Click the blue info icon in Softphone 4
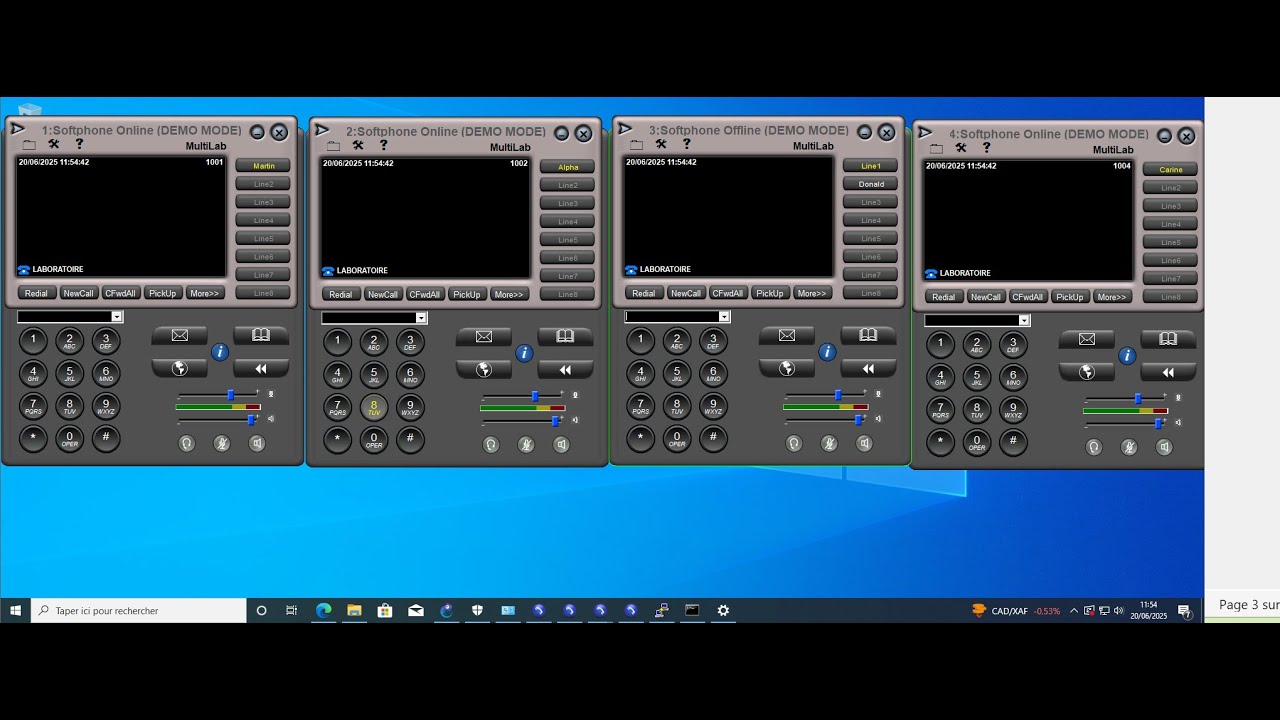This screenshot has height=720, width=1280. (x=1127, y=356)
